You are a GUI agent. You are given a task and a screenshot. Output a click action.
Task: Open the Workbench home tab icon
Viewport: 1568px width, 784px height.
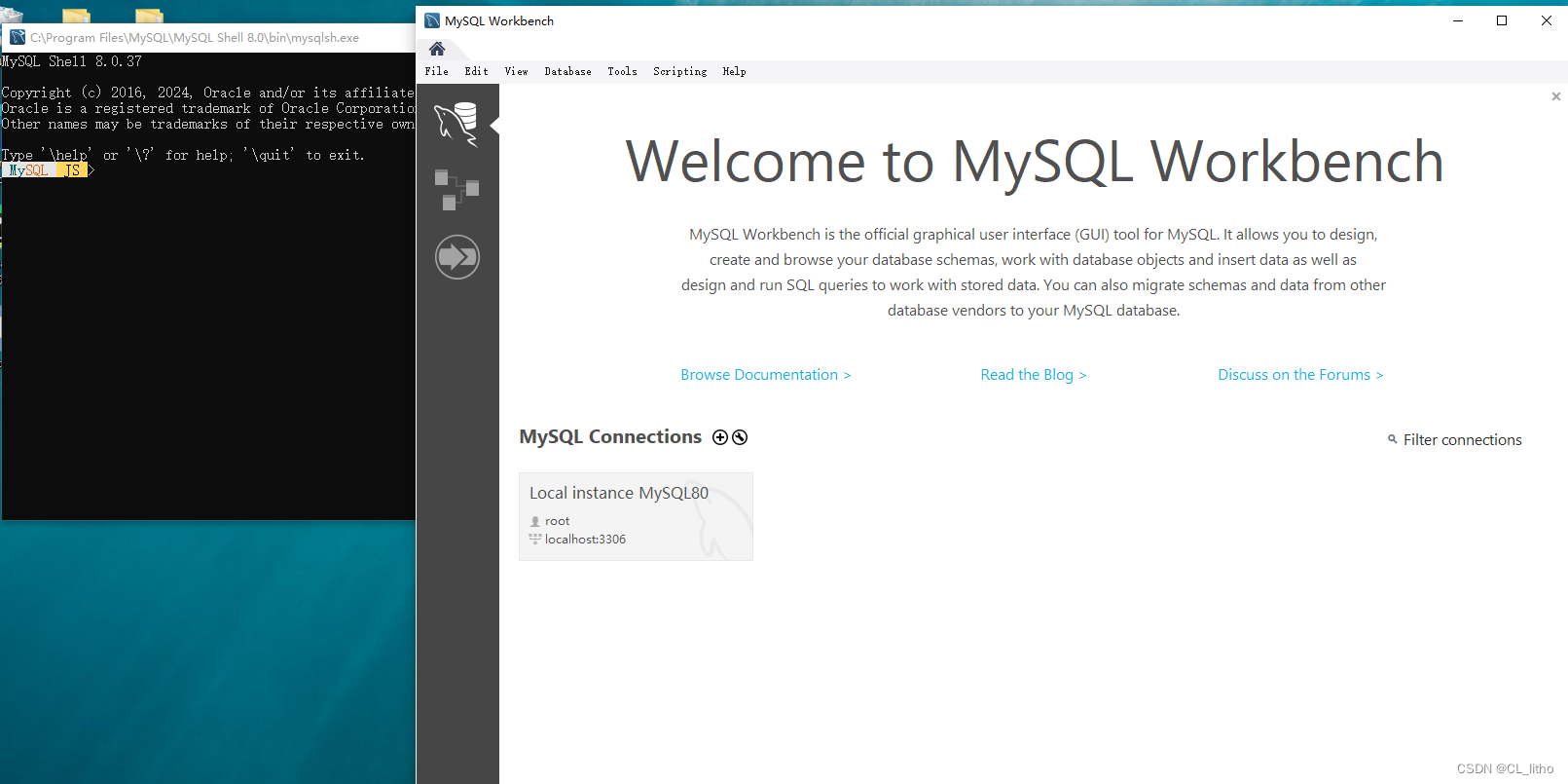click(437, 49)
